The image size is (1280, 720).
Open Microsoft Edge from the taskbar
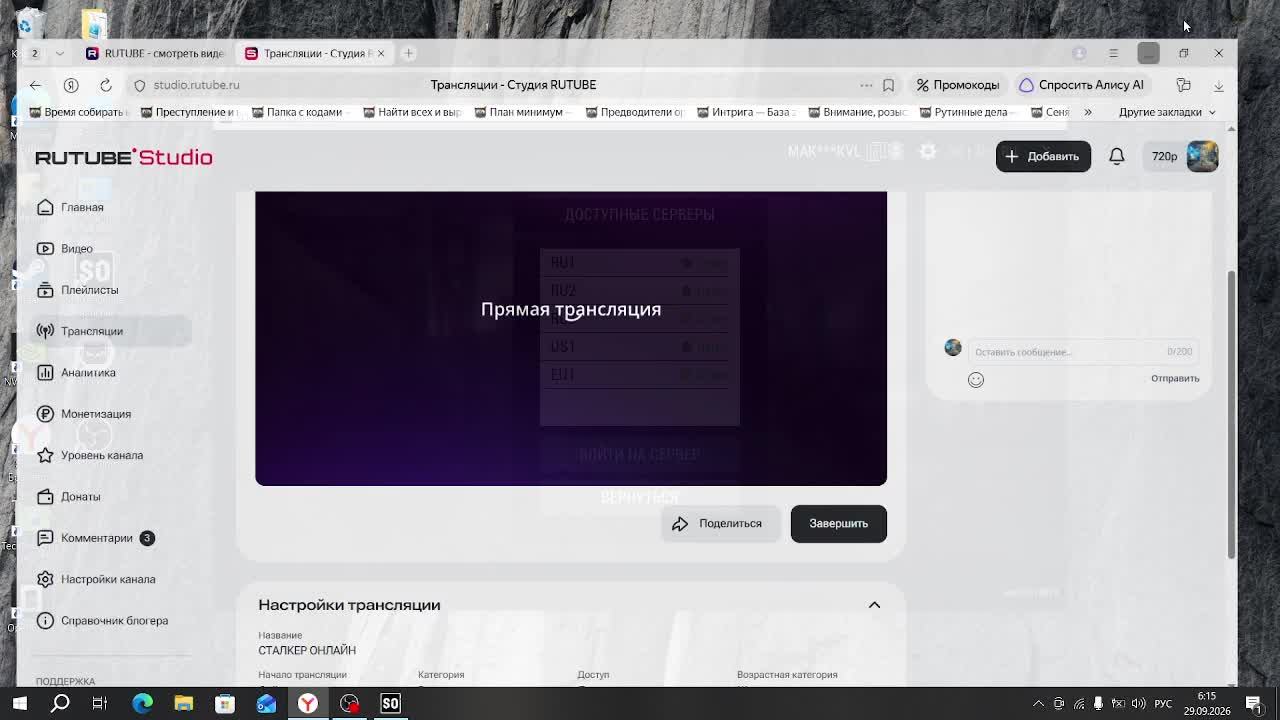click(142, 703)
